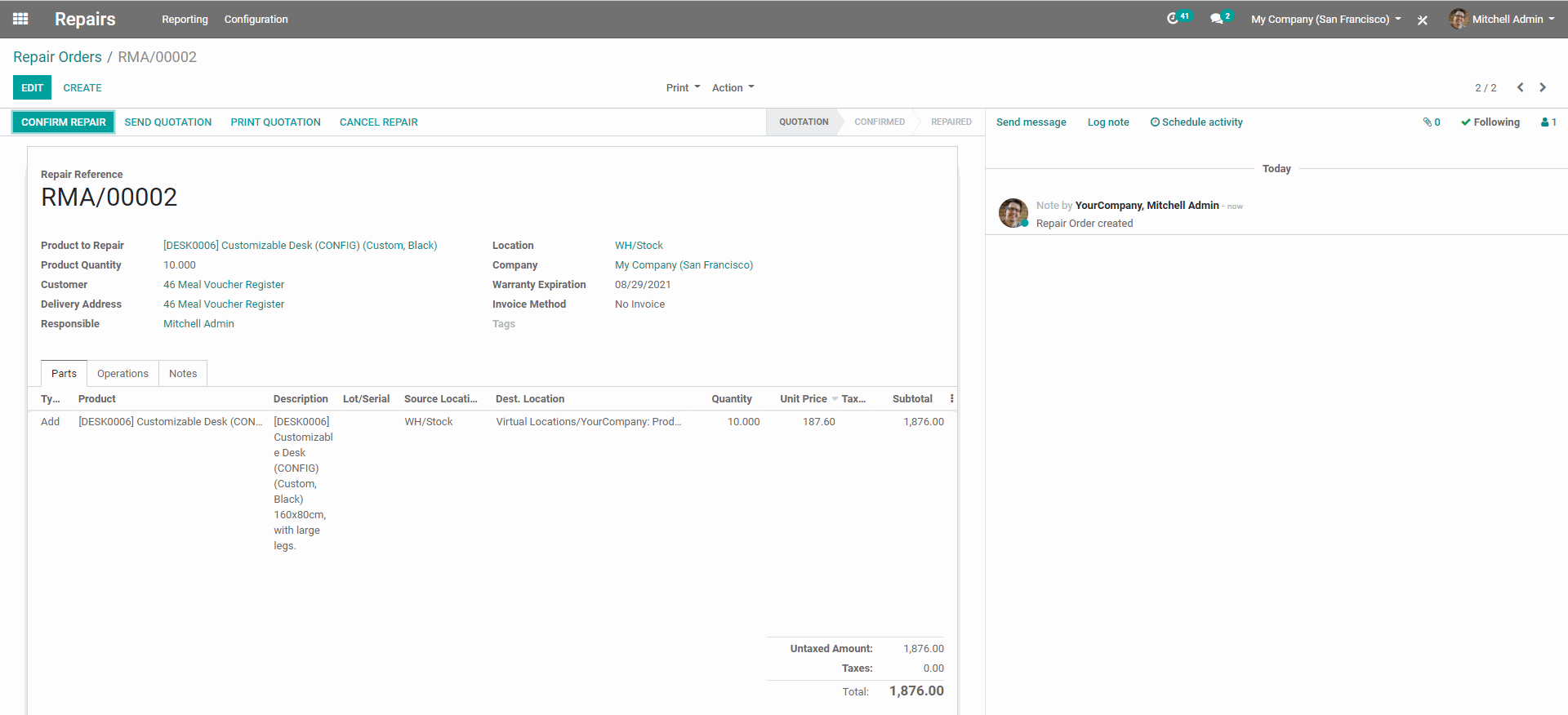Go to the previous record arrow
The width and height of the screenshot is (1568, 715).
[1521, 87]
